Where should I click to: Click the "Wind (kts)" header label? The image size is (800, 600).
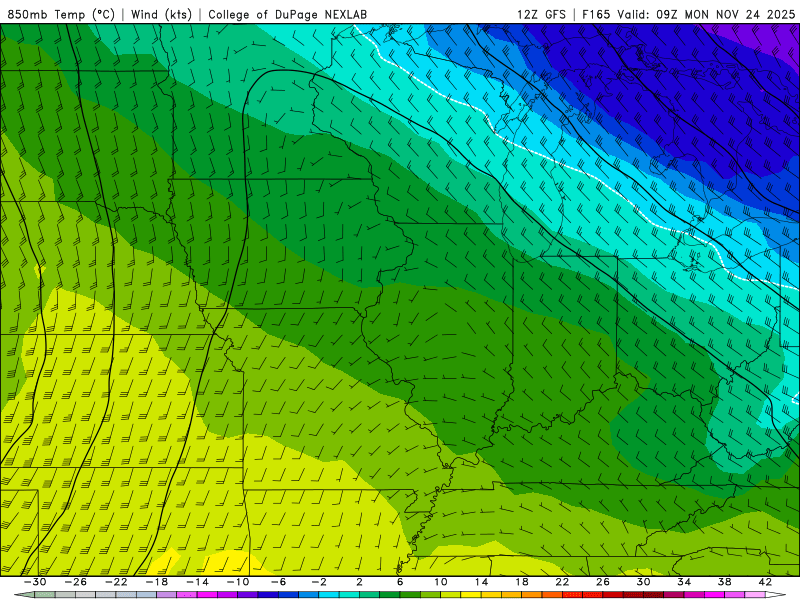click(161, 14)
